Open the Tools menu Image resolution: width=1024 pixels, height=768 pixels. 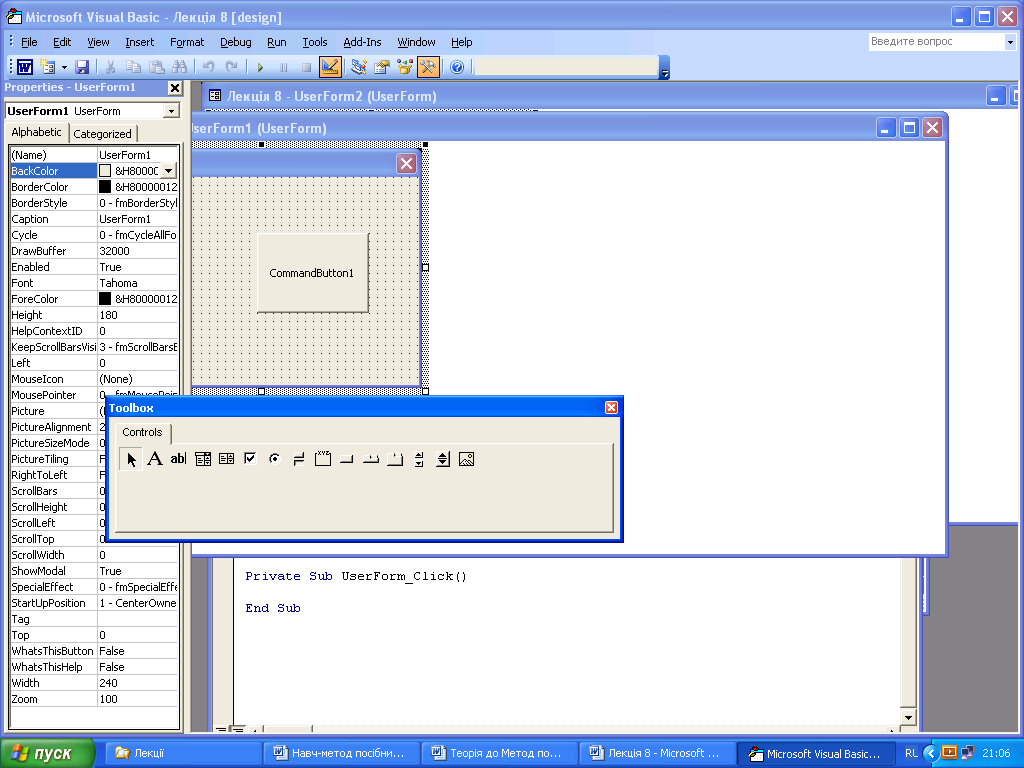point(314,42)
